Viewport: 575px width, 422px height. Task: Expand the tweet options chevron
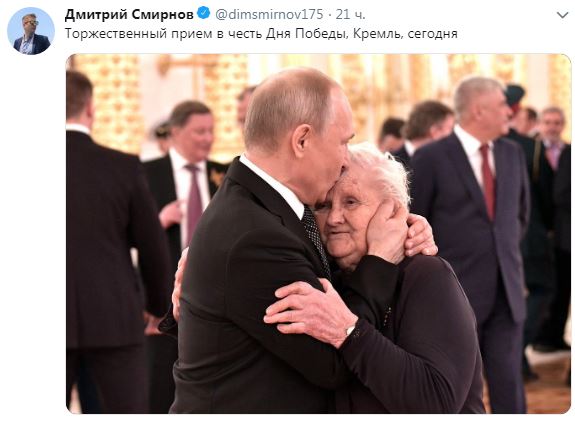point(562,15)
